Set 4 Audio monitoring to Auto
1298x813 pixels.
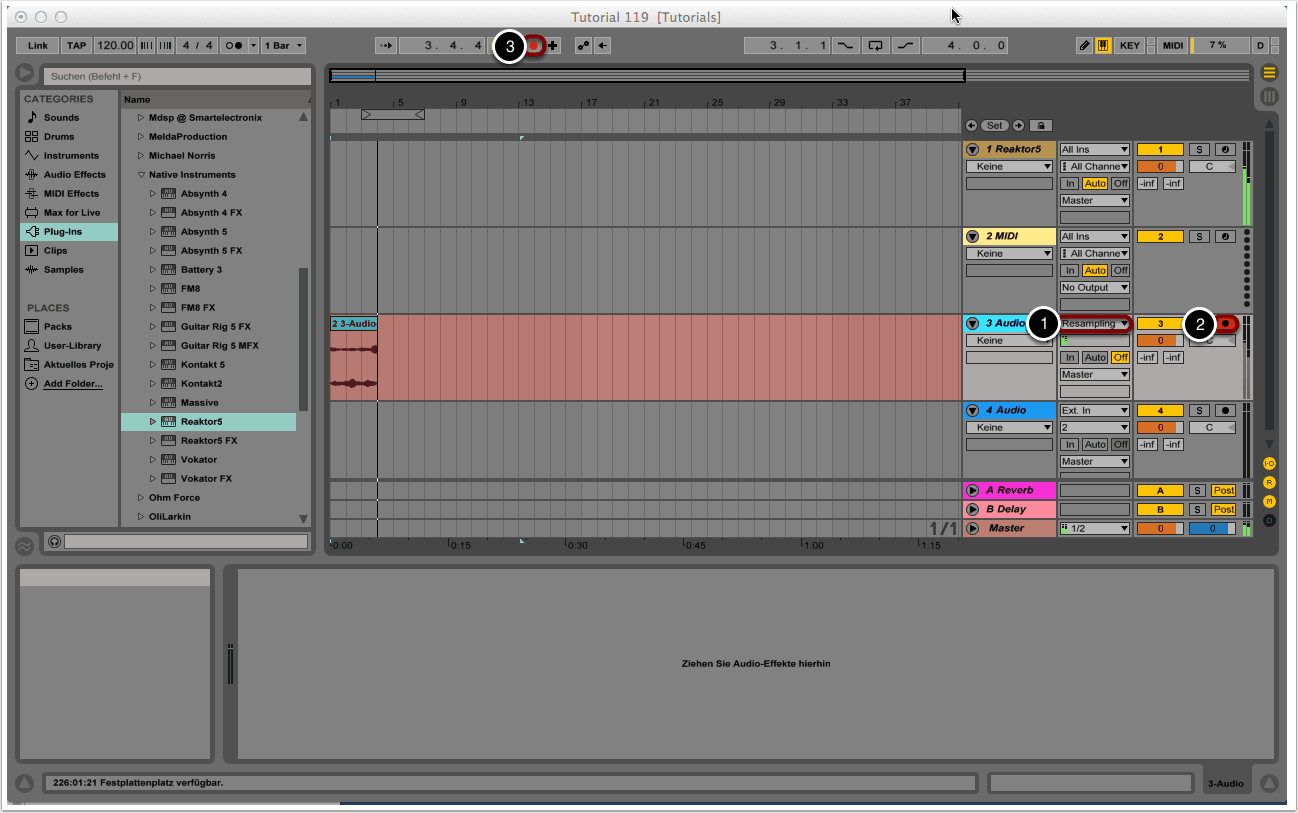pyautogui.click(x=1095, y=445)
